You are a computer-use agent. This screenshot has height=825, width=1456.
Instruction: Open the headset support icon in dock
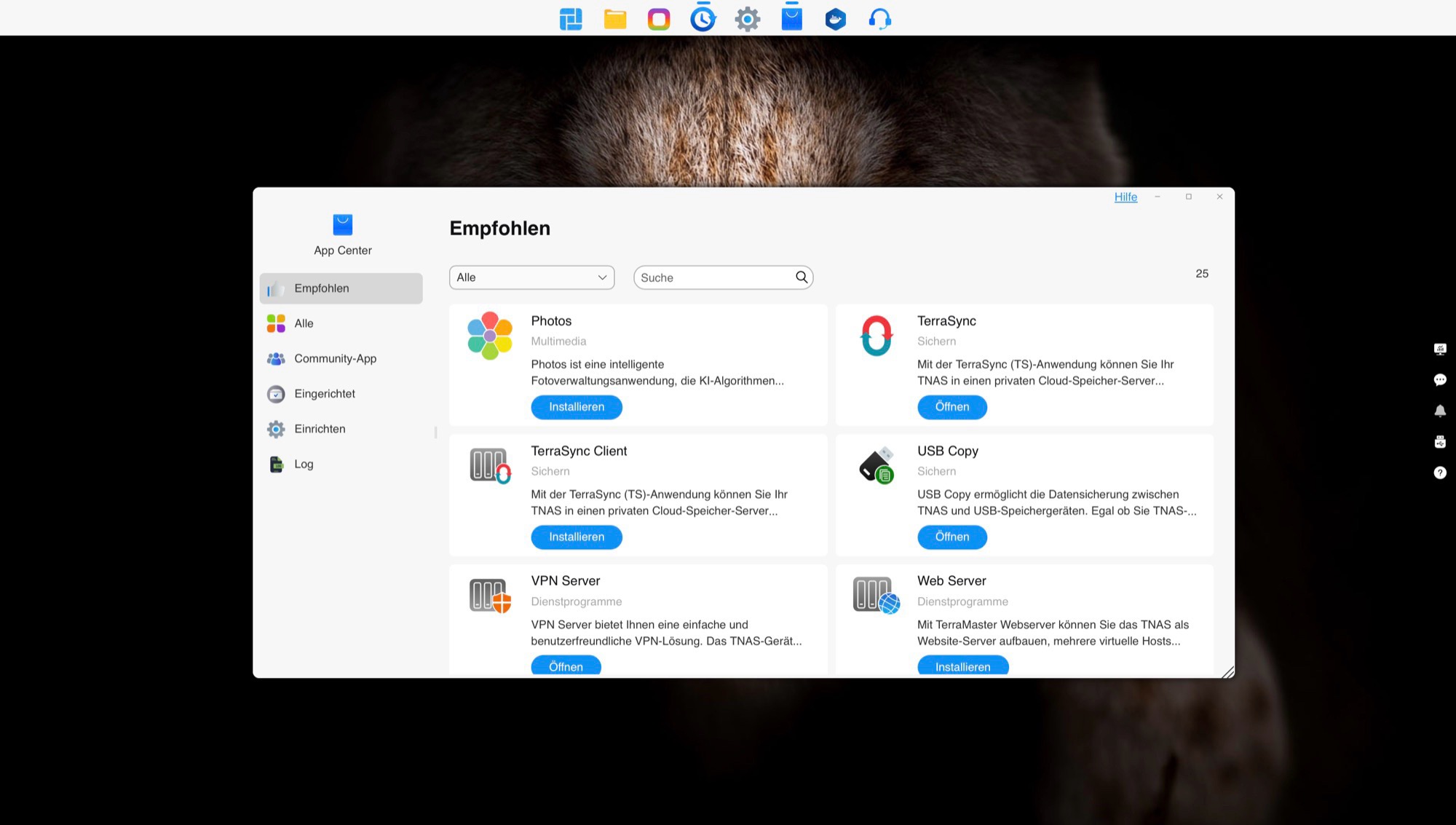879,19
